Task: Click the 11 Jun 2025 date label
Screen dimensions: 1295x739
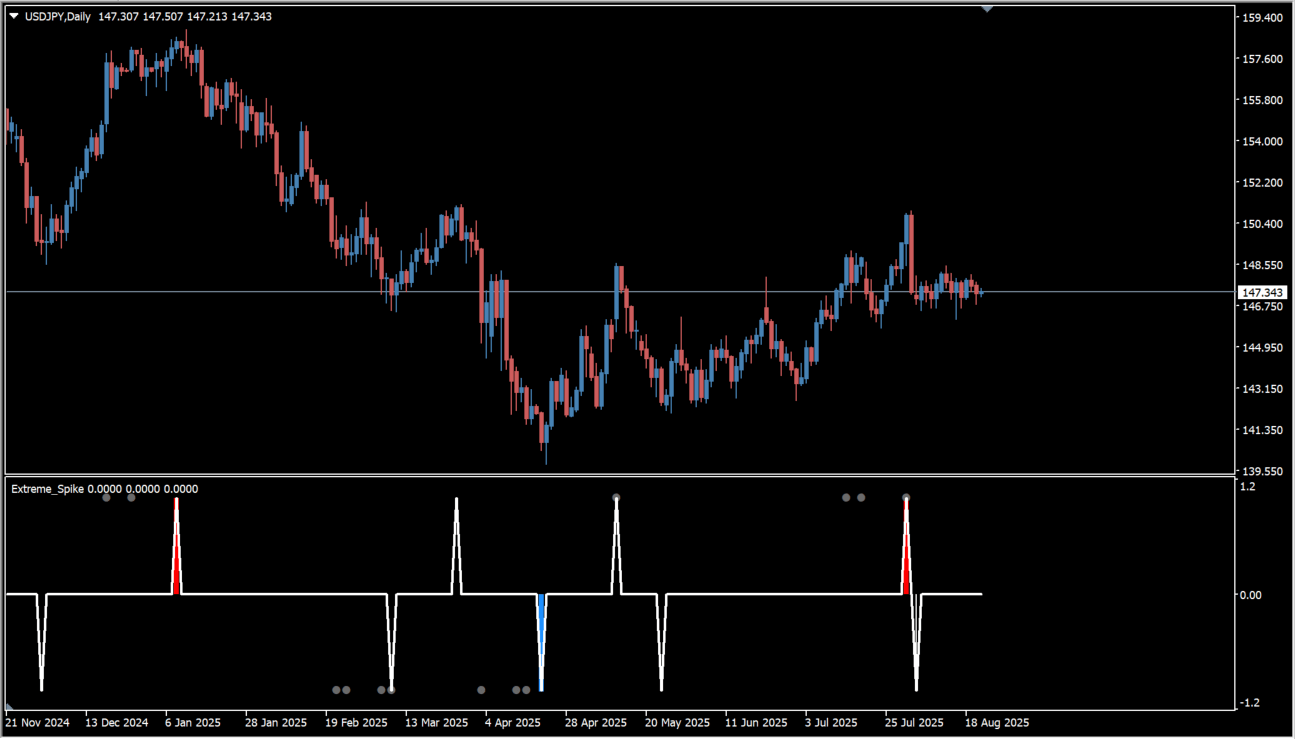Action: click(756, 722)
